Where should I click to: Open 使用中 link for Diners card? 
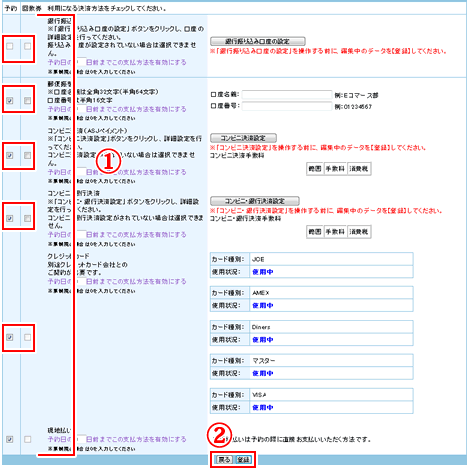[x=263, y=340]
